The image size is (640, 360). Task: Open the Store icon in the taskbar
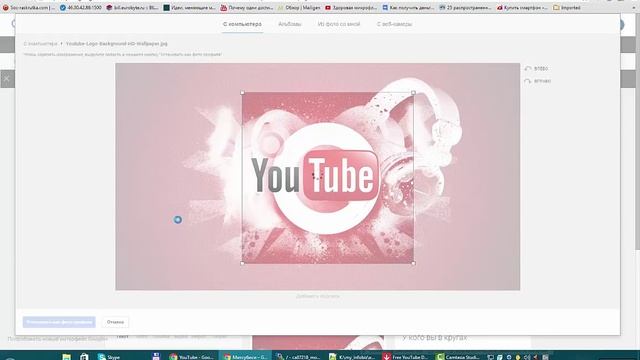84,356
